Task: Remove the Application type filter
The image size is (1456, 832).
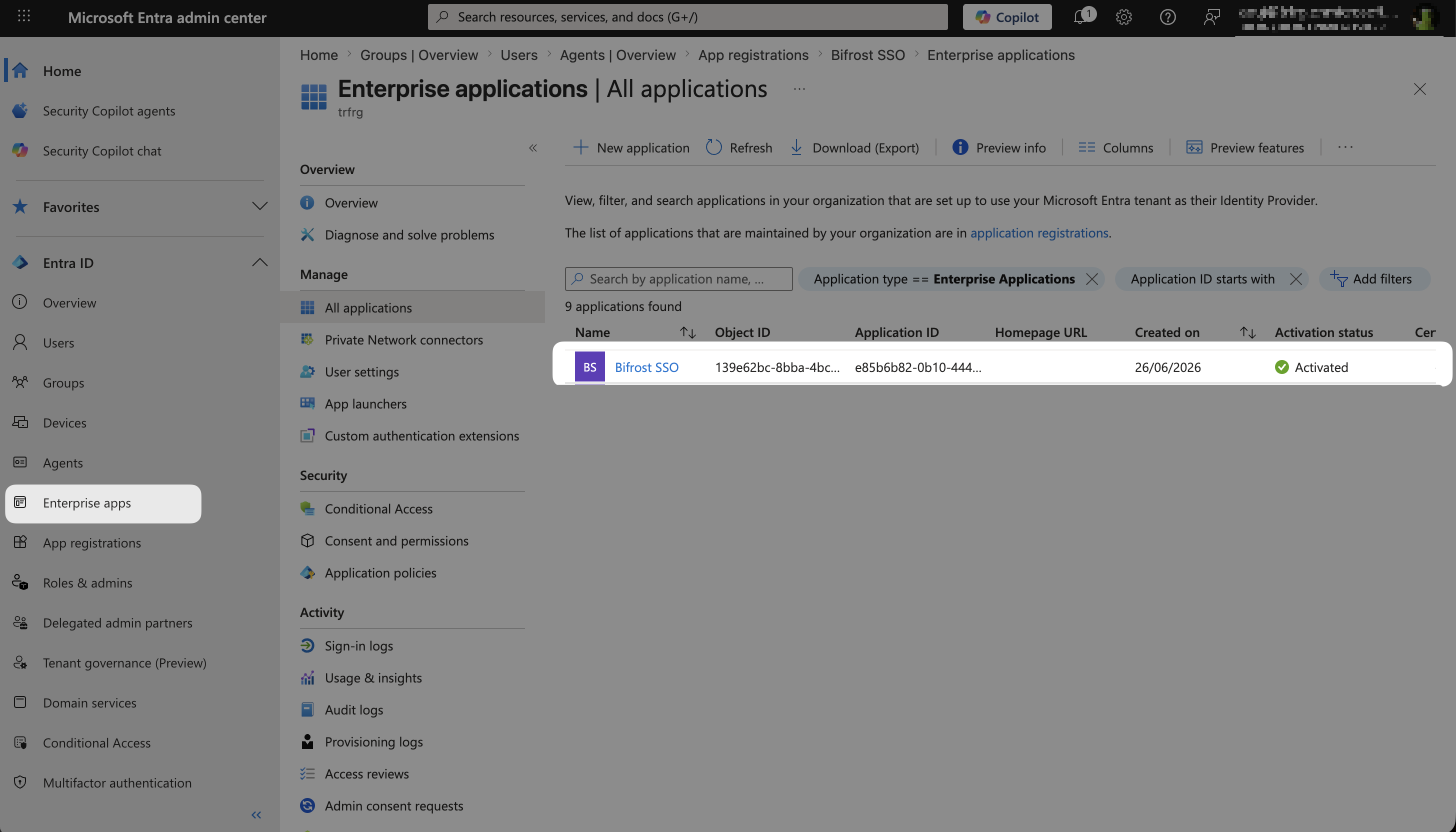Action: 1091,279
